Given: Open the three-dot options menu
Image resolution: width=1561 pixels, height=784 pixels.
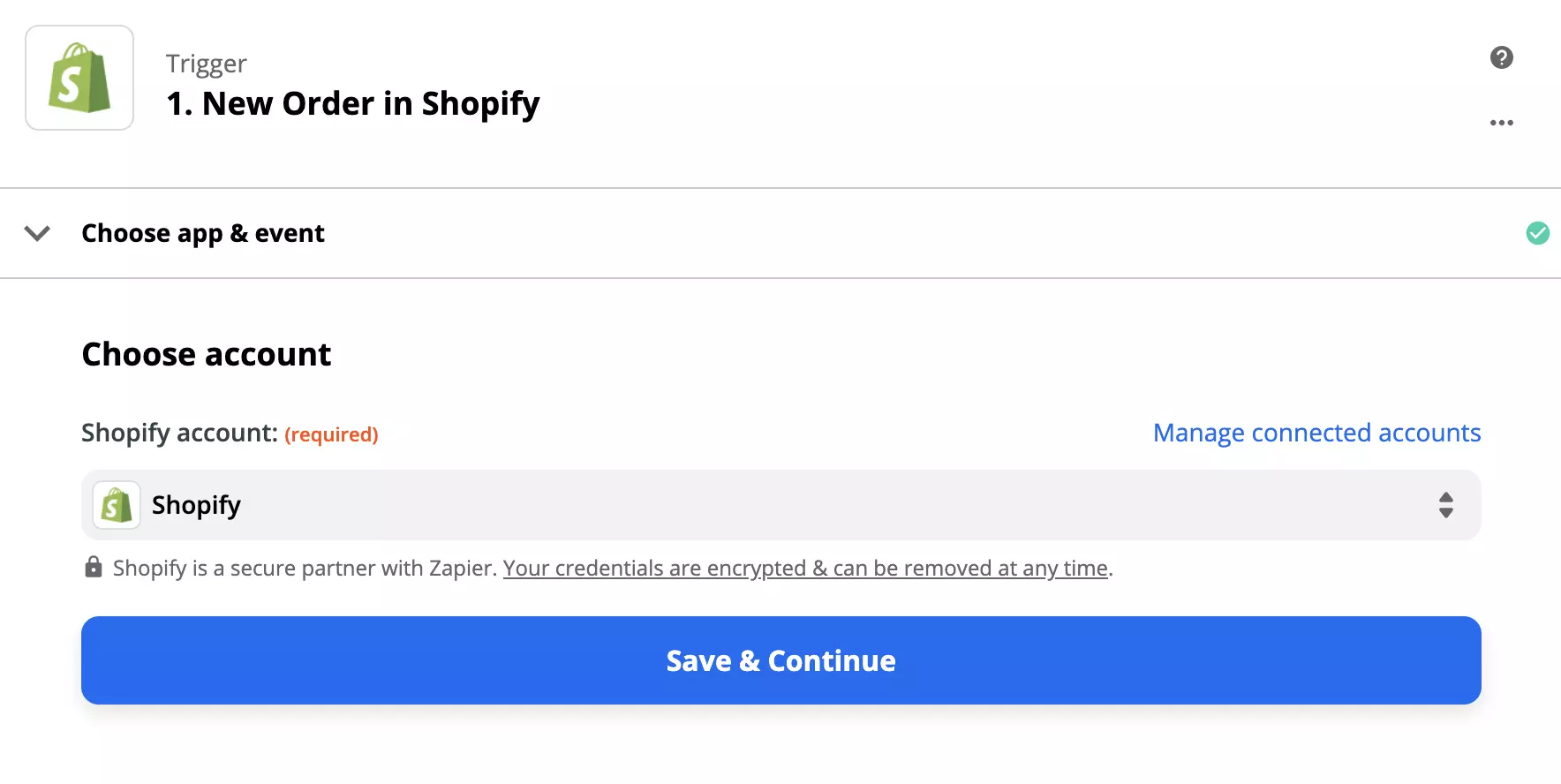Looking at the screenshot, I should point(1501,122).
